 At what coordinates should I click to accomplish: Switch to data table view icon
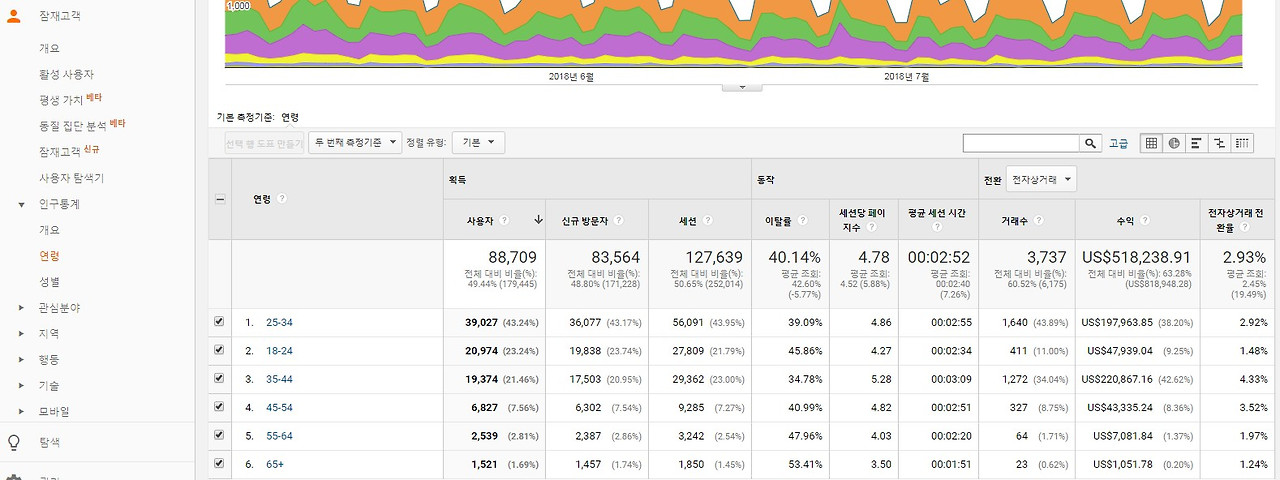point(1151,143)
